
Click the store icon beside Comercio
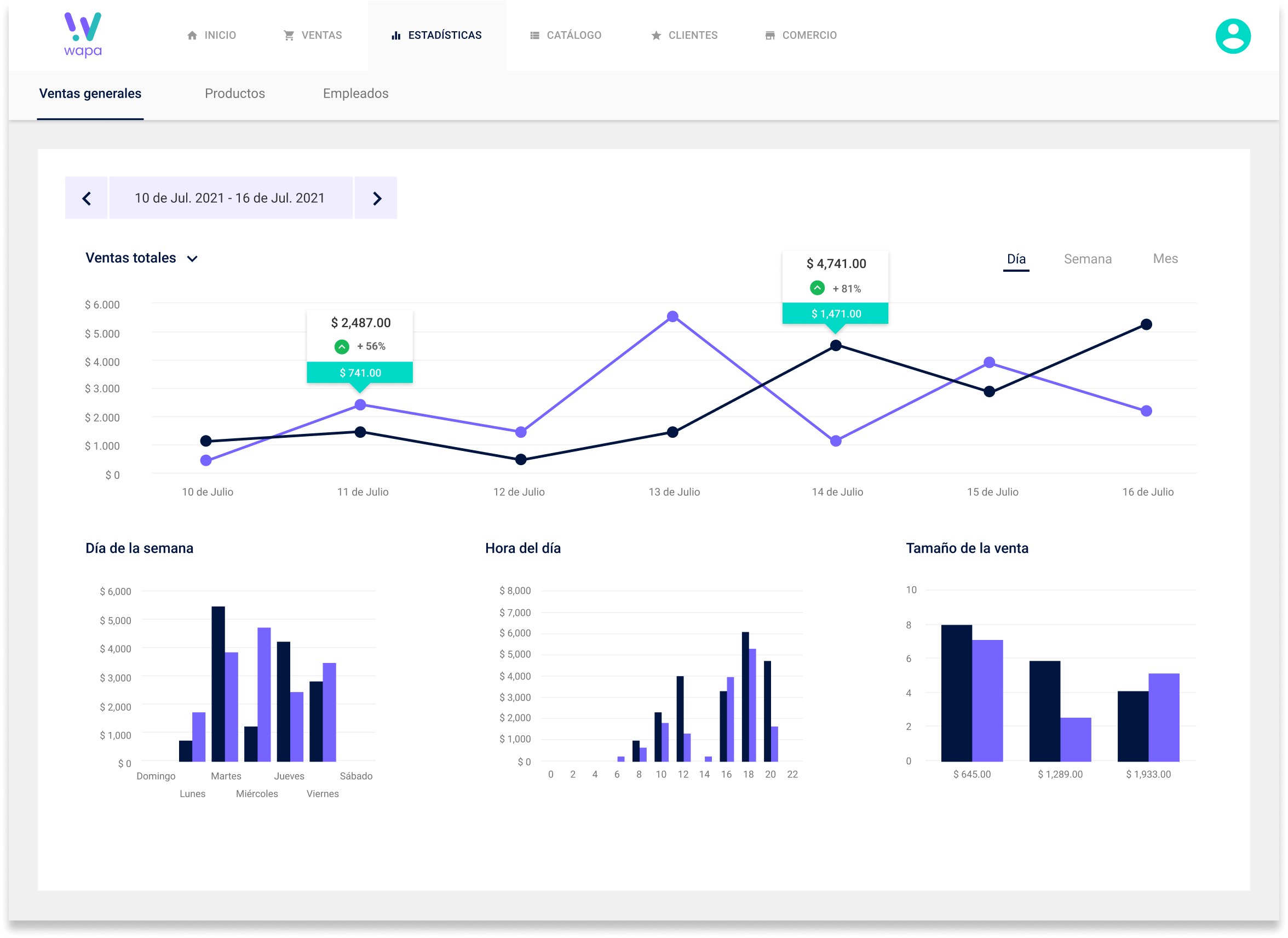click(x=769, y=35)
